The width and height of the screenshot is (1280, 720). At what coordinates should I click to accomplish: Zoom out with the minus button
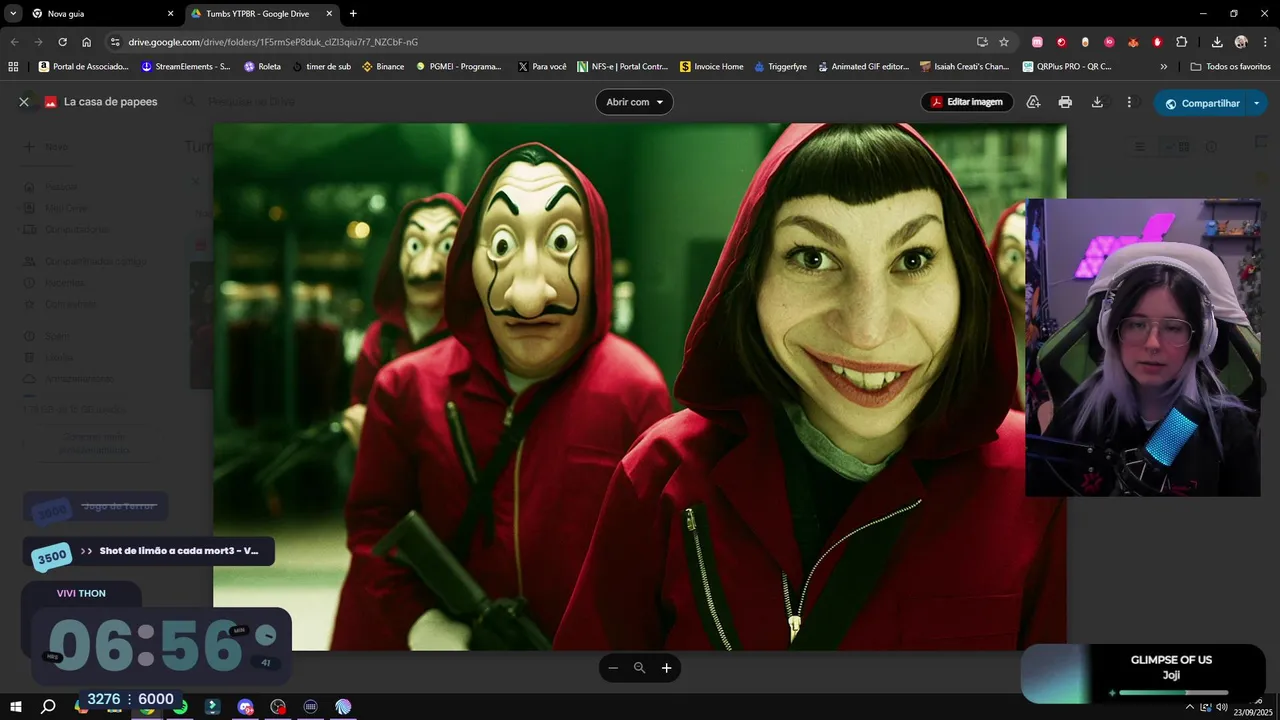coord(613,668)
